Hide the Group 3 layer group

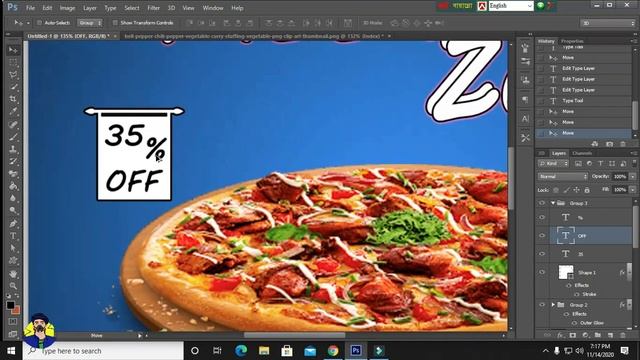[x=542, y=203]
